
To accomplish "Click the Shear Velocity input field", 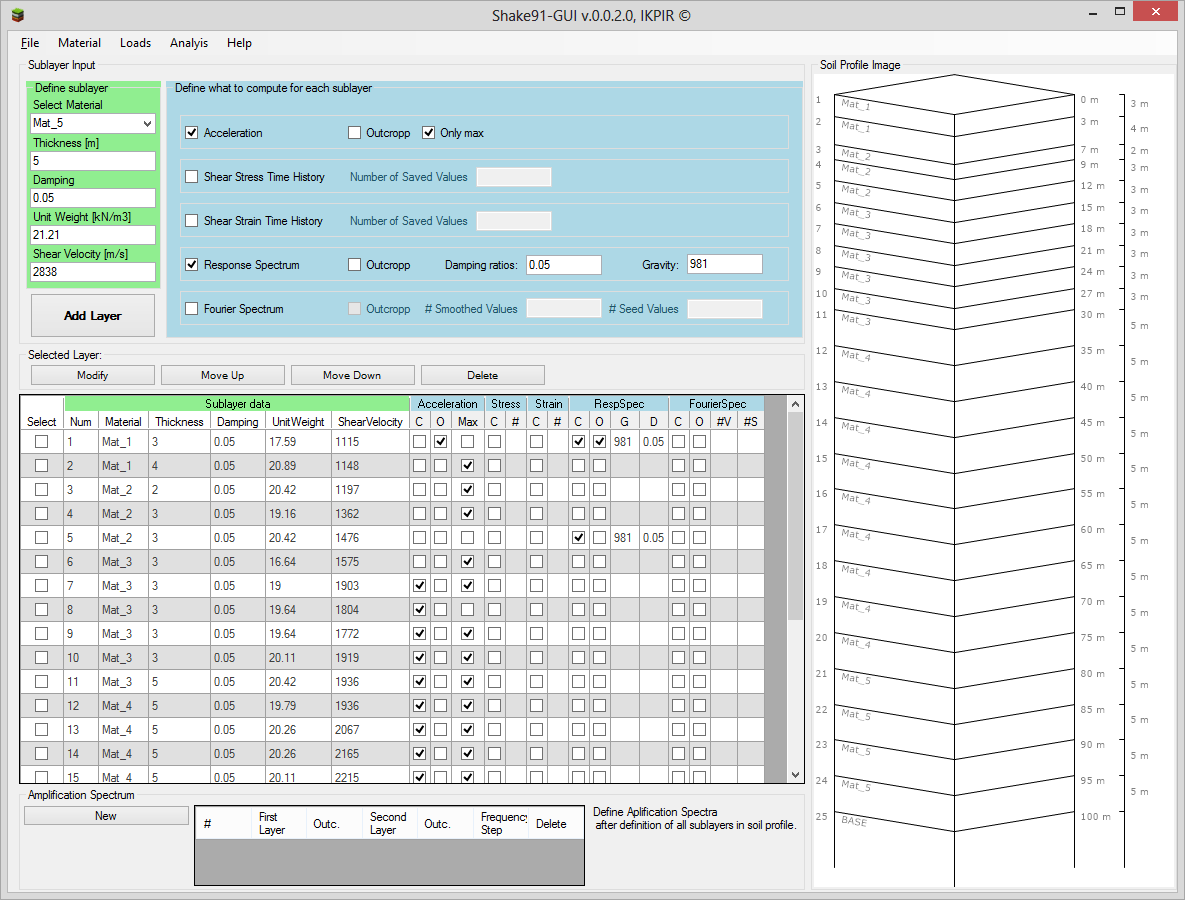I will point(93,271).
